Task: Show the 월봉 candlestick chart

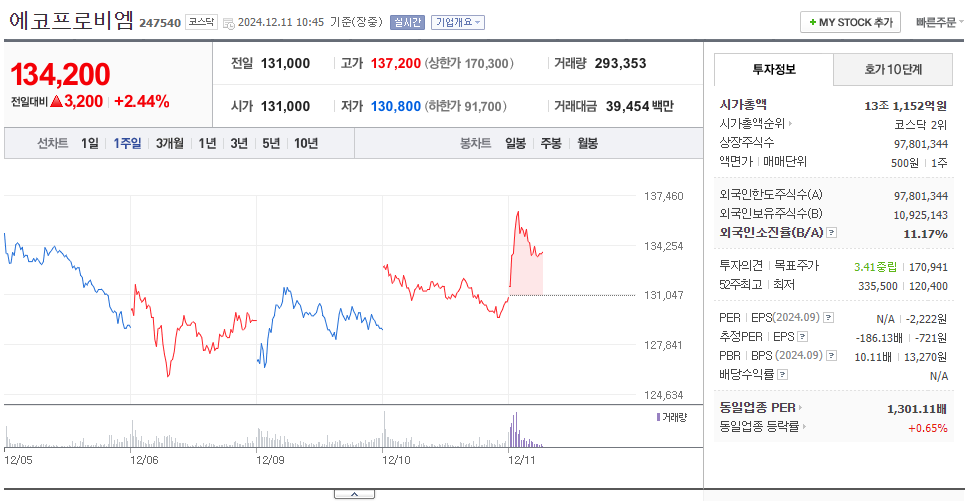Action: click(x=588, y=143)
